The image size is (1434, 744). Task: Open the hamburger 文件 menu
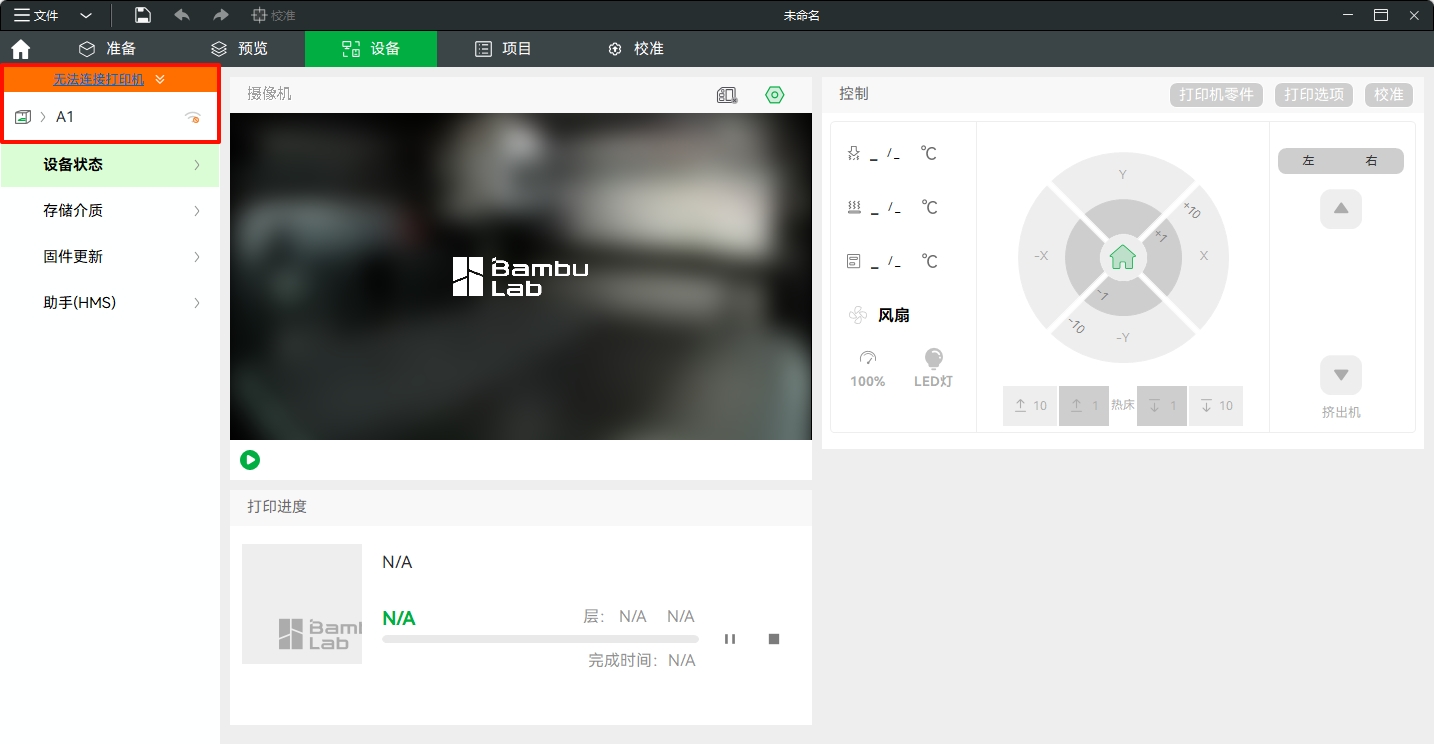click(x=36, y=15)
